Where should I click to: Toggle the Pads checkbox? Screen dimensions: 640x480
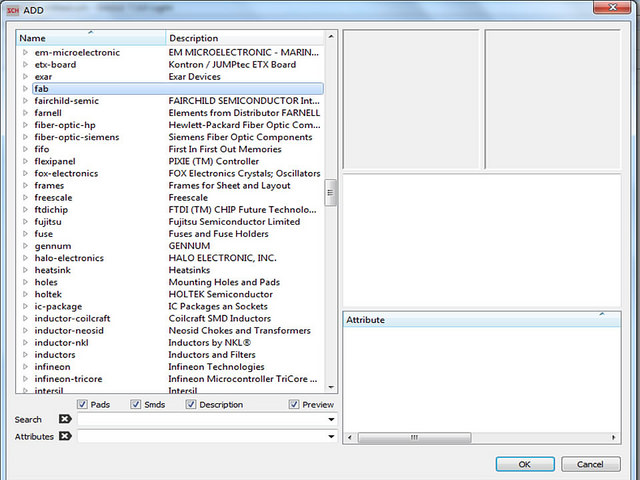(82, 404)
